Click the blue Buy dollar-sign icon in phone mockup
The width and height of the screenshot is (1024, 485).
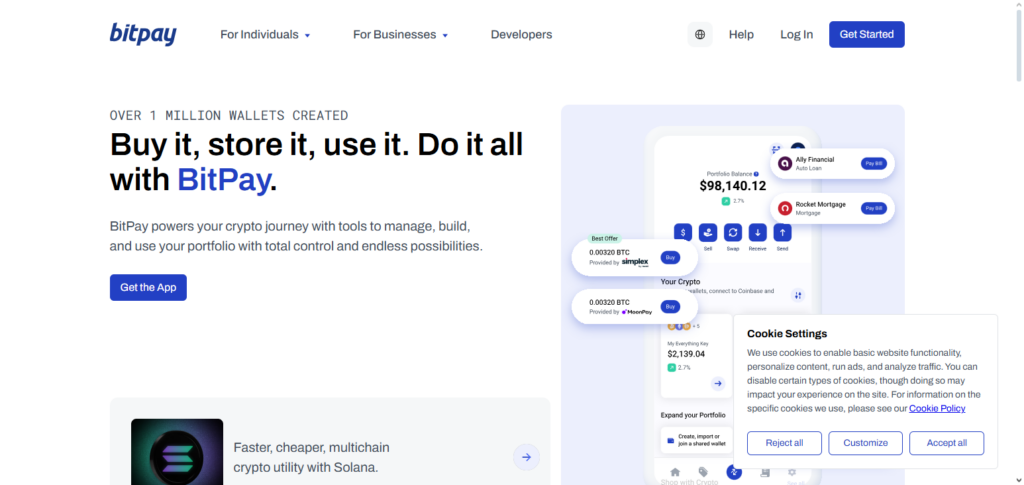pyautogui.click(x=683, y=232)
